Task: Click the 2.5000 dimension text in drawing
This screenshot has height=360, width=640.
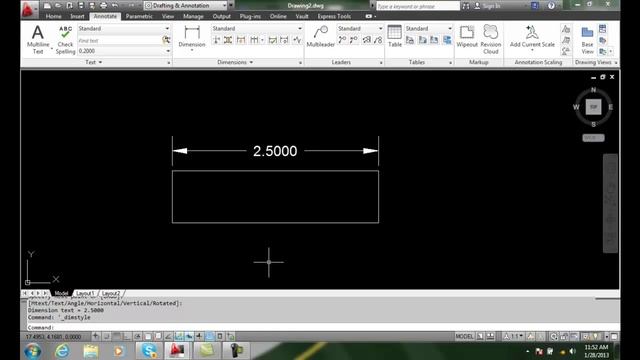Action: coord(275,151)
